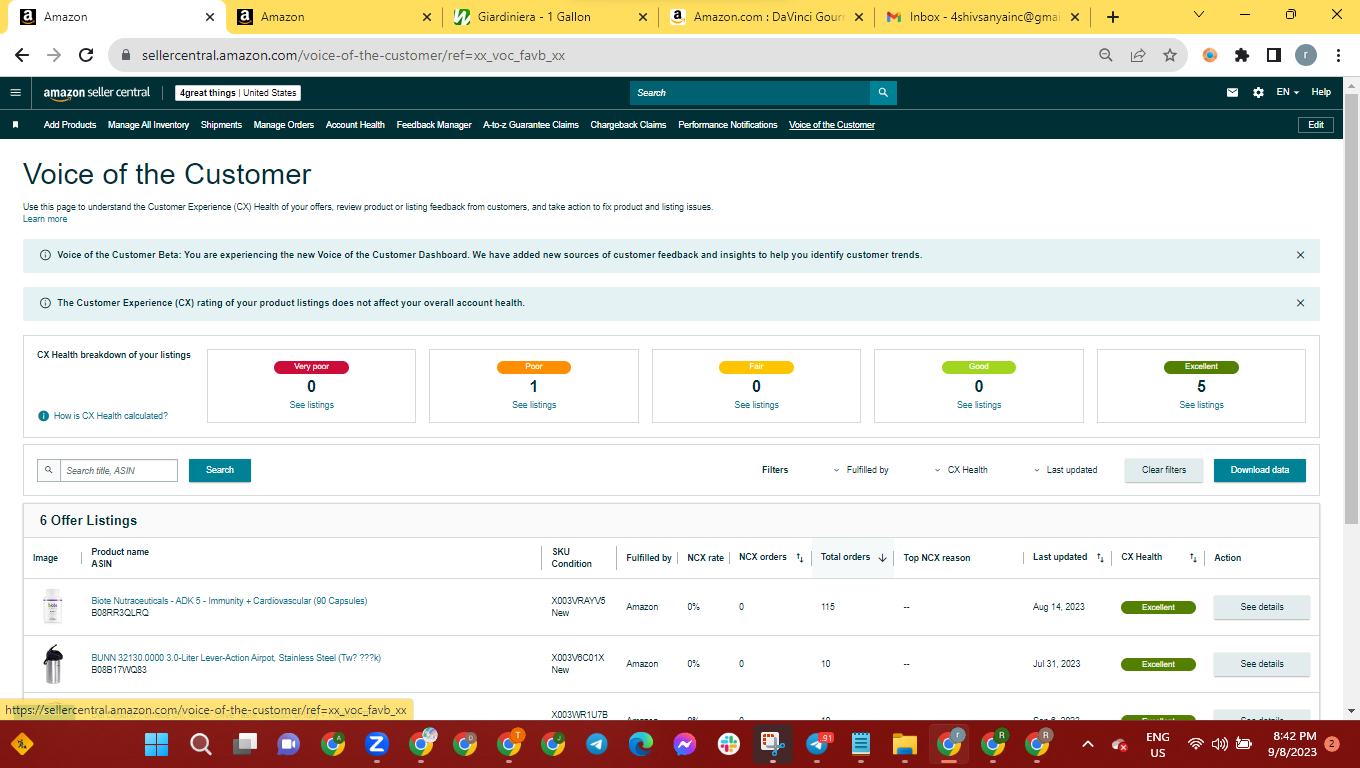See listings under the Excellent CX Health card
This screenshot has height=768, width=1360.
tap(1201, 405)
